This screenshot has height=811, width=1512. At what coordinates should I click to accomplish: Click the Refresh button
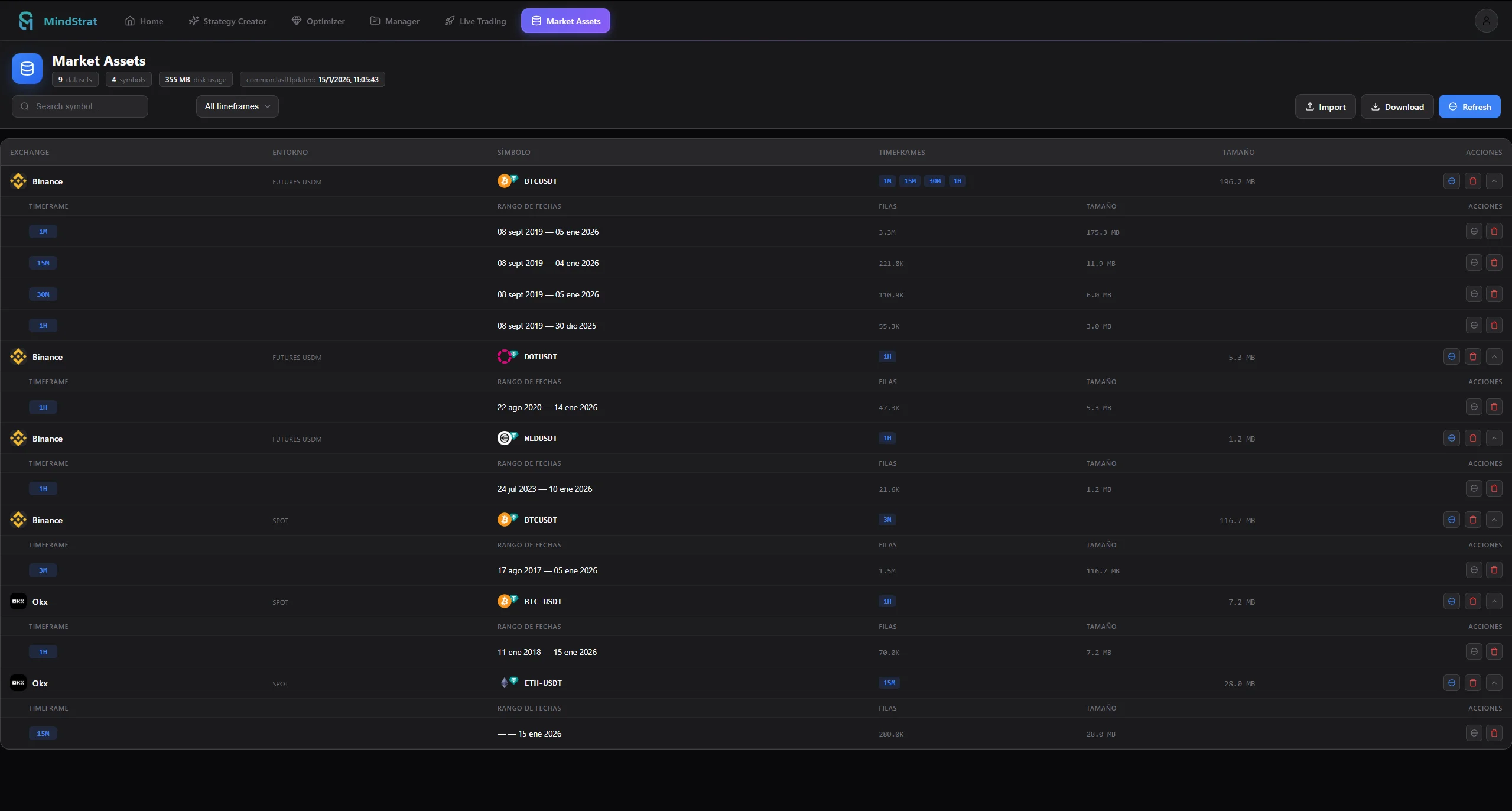point(1469,106)
